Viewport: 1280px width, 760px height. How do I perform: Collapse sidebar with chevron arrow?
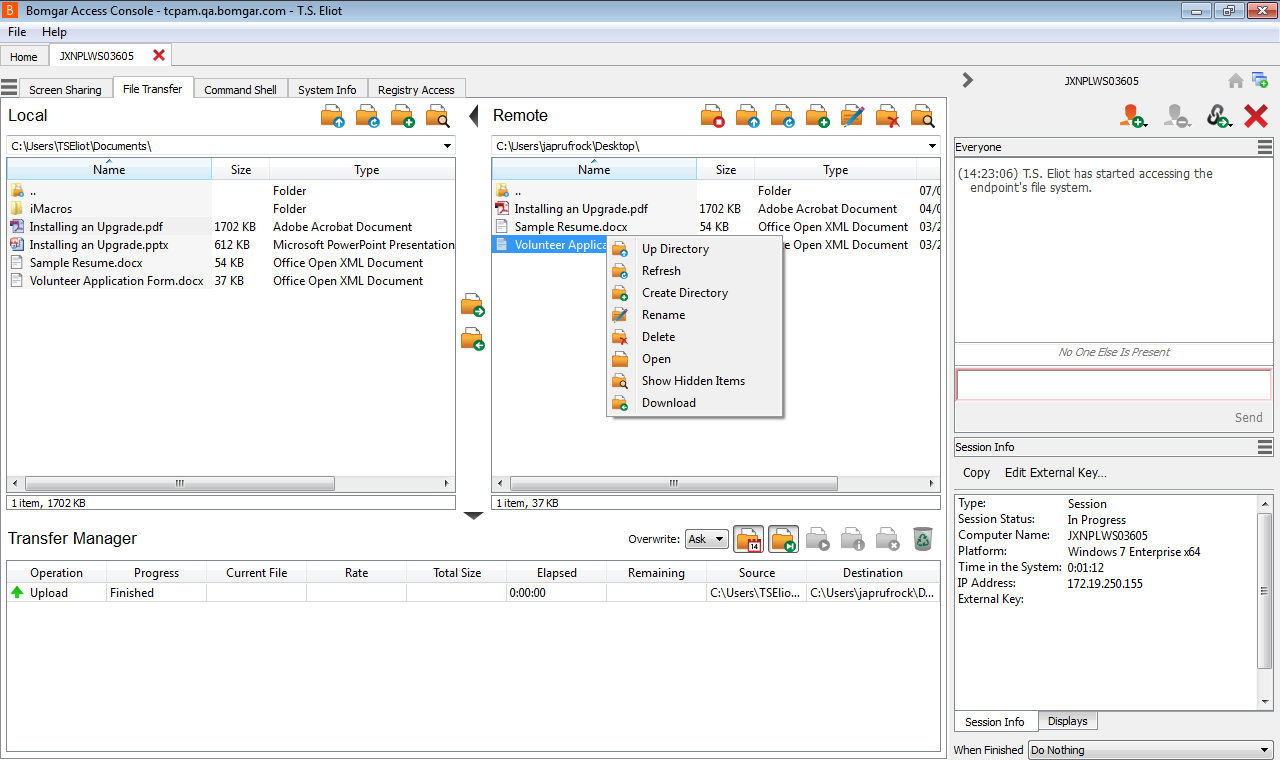(x=967, y=80)
